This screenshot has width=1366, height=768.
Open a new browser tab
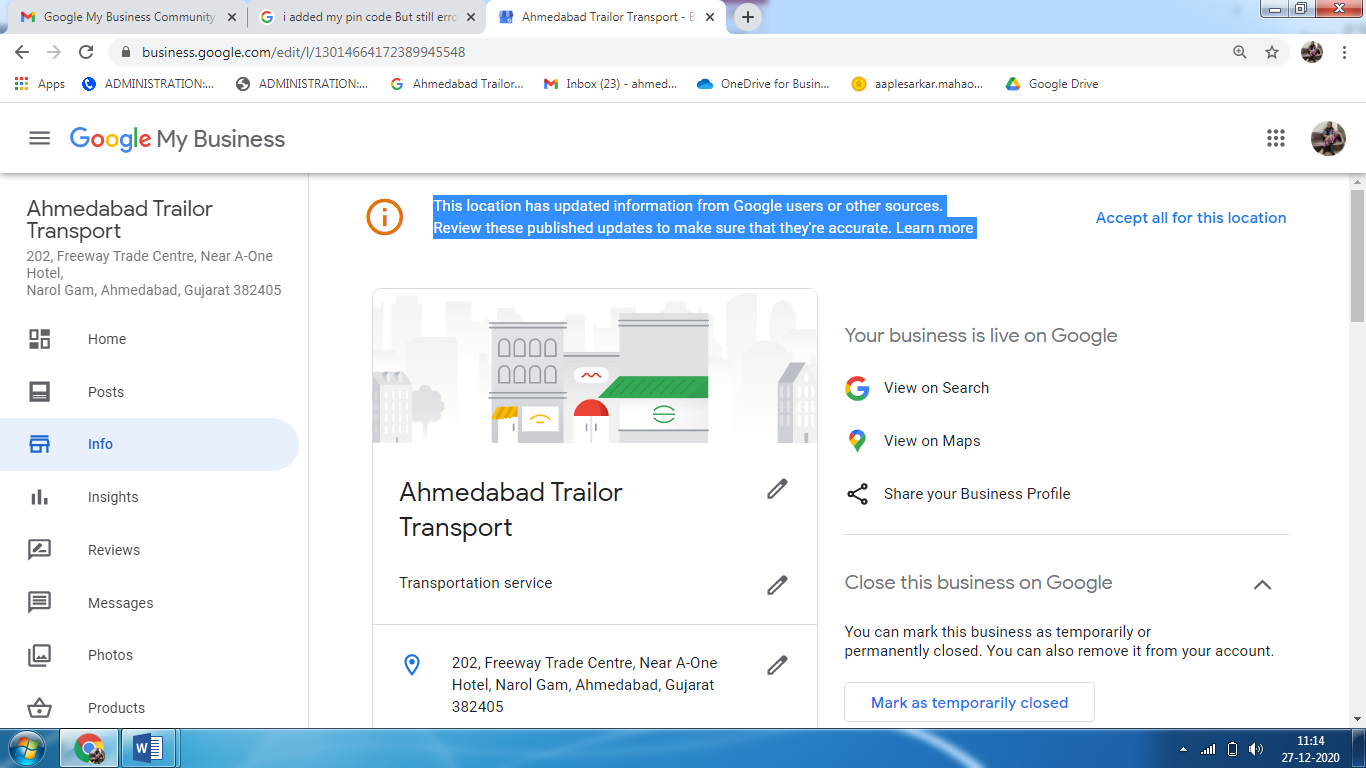(x=747, y=17)
